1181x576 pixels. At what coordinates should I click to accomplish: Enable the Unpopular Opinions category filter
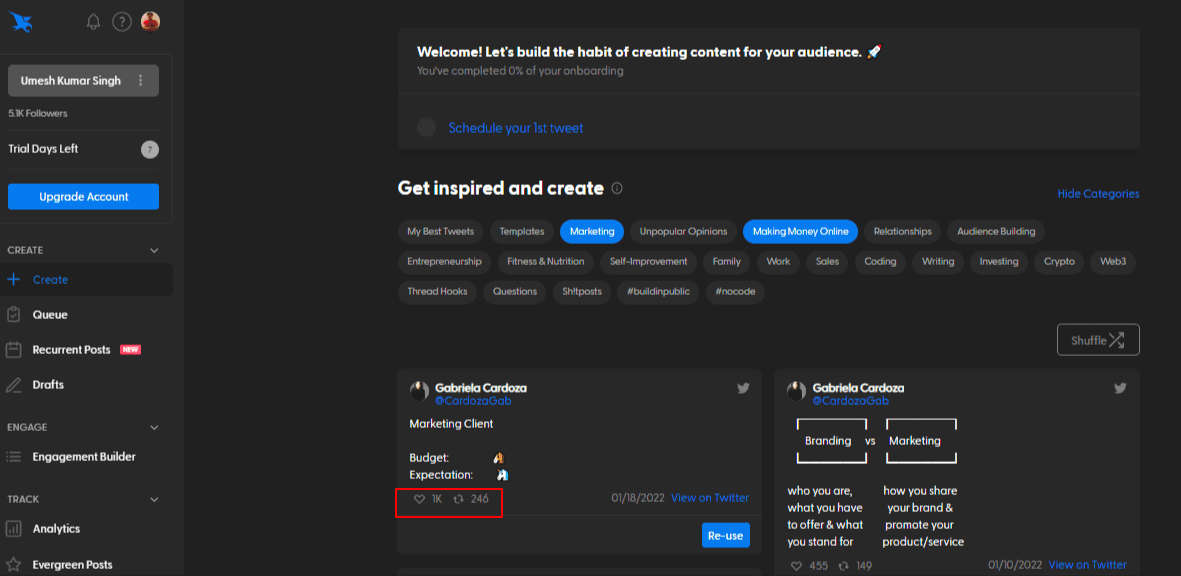tap(683, 232)
